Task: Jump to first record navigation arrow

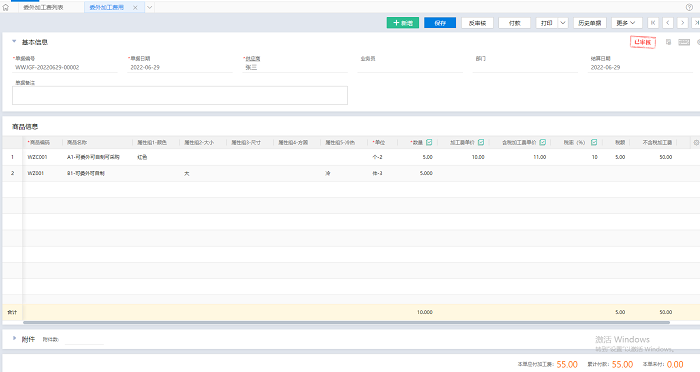Action: [x=653, y=23]
